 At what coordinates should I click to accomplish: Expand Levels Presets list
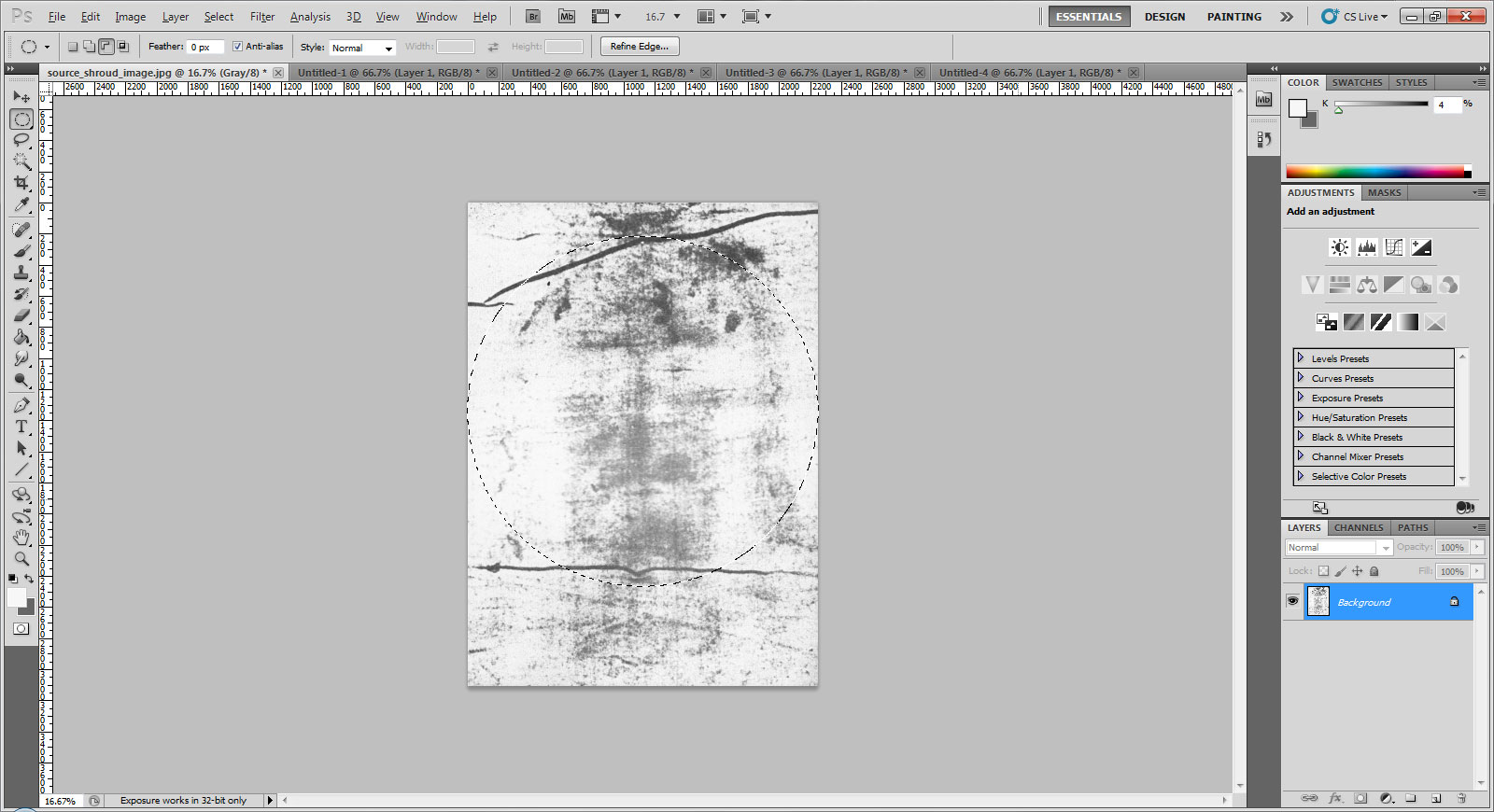click(x=1300, y=358)
